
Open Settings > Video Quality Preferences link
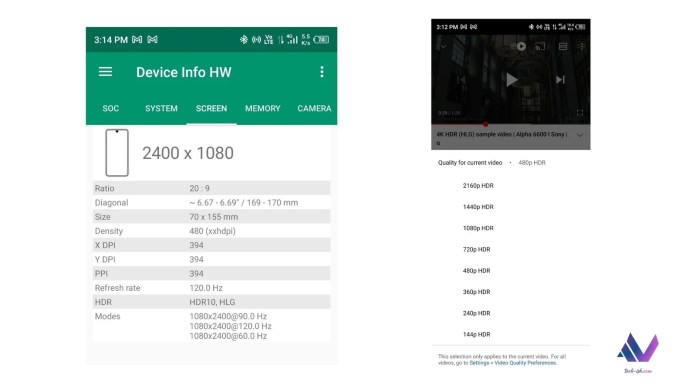click(513, 363)
